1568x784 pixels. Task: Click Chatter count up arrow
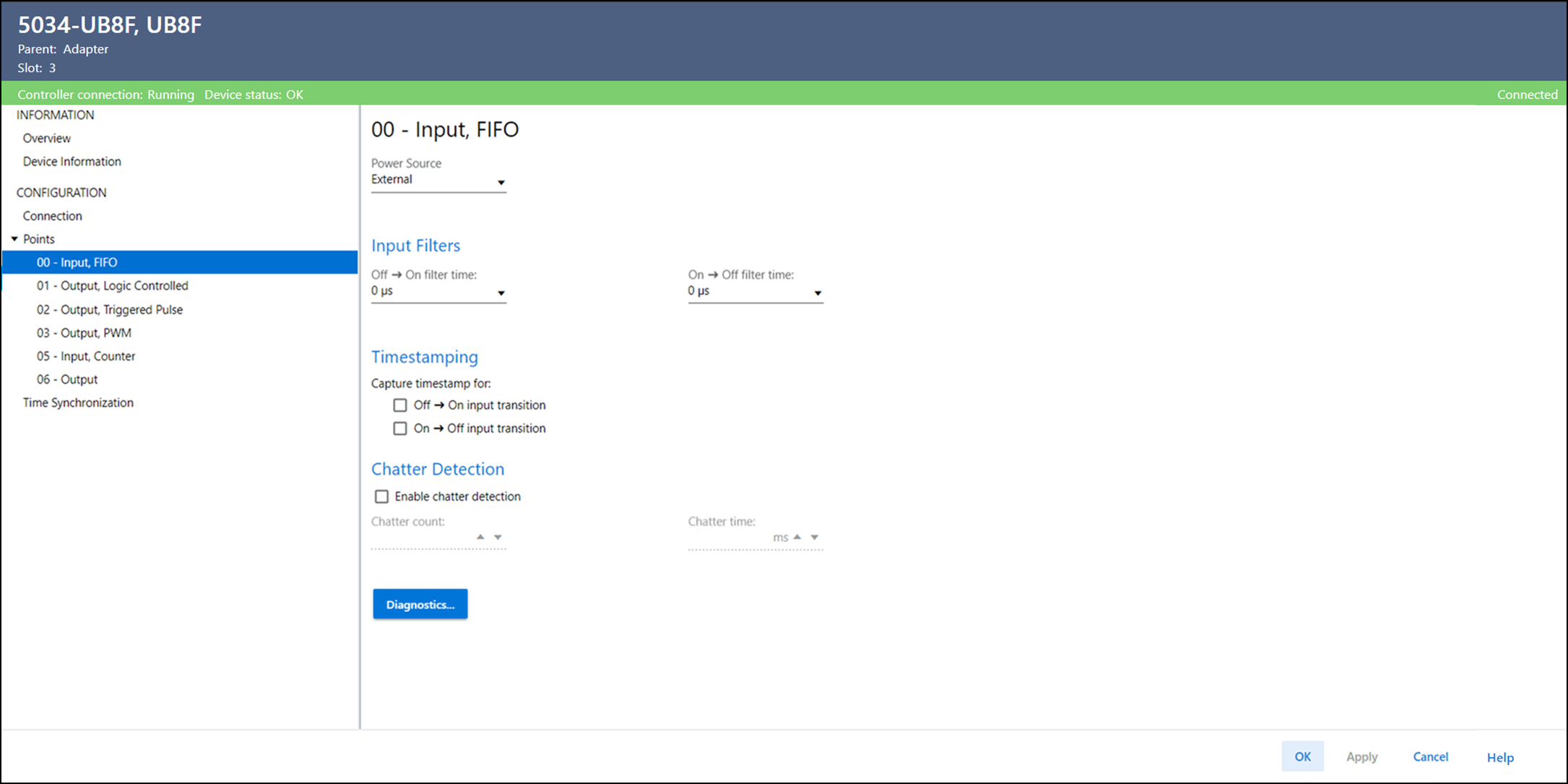pyautogui.click(x=480, y=537)
